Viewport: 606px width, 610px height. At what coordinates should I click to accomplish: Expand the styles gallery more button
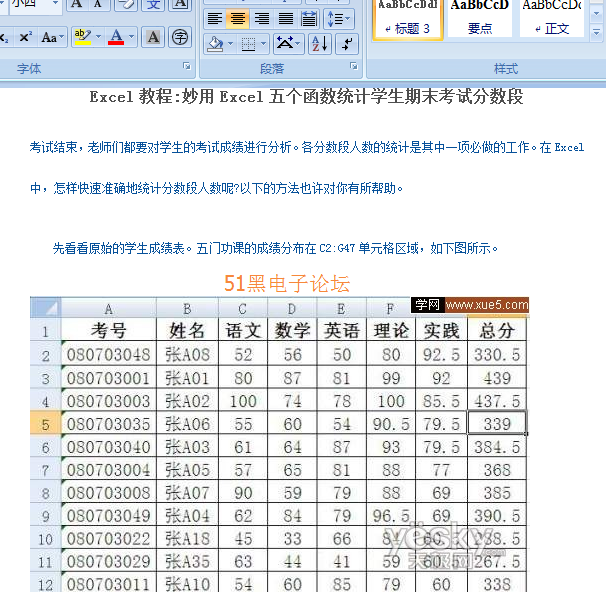pyautogui.click(x=596, y=33)
